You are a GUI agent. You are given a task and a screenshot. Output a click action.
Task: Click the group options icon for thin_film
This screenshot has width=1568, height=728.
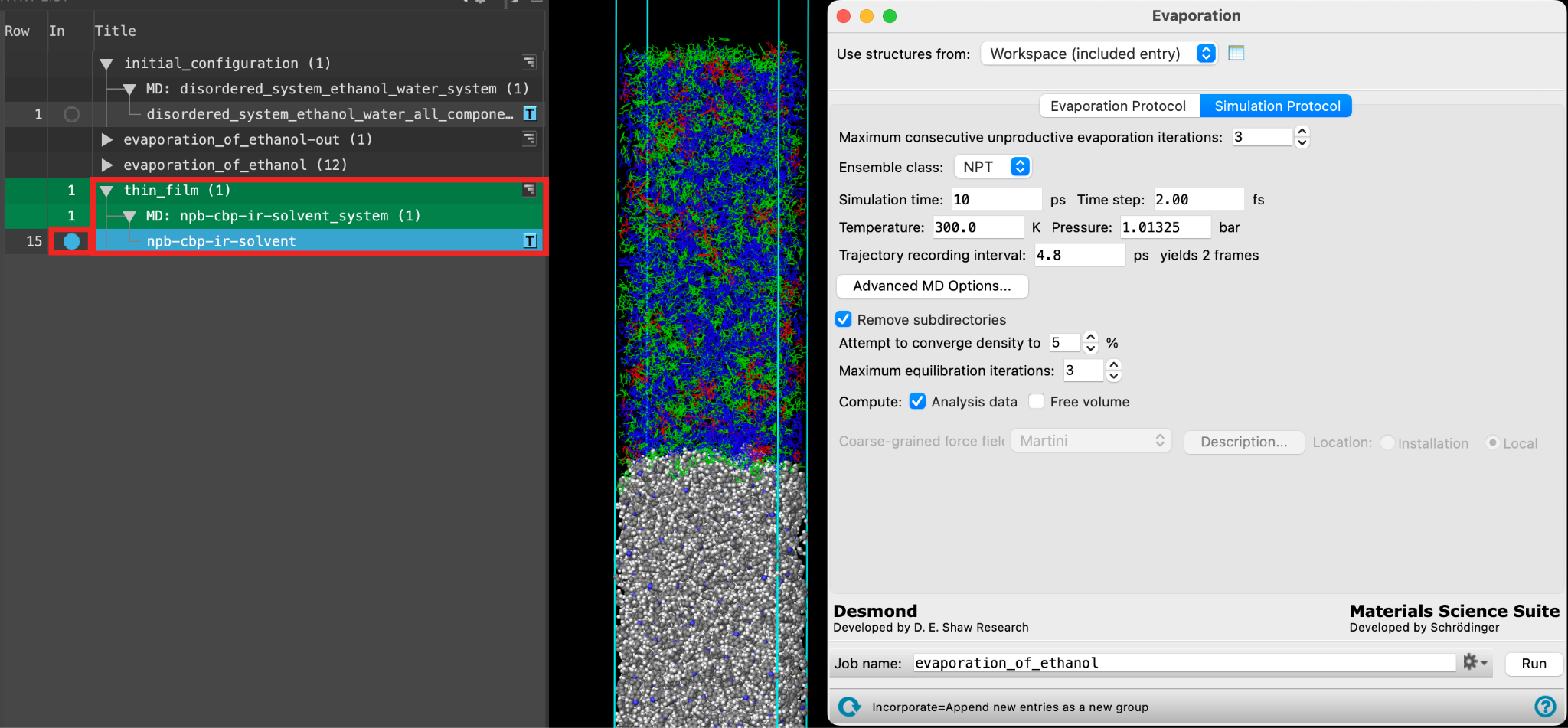[x=529, y=190]
